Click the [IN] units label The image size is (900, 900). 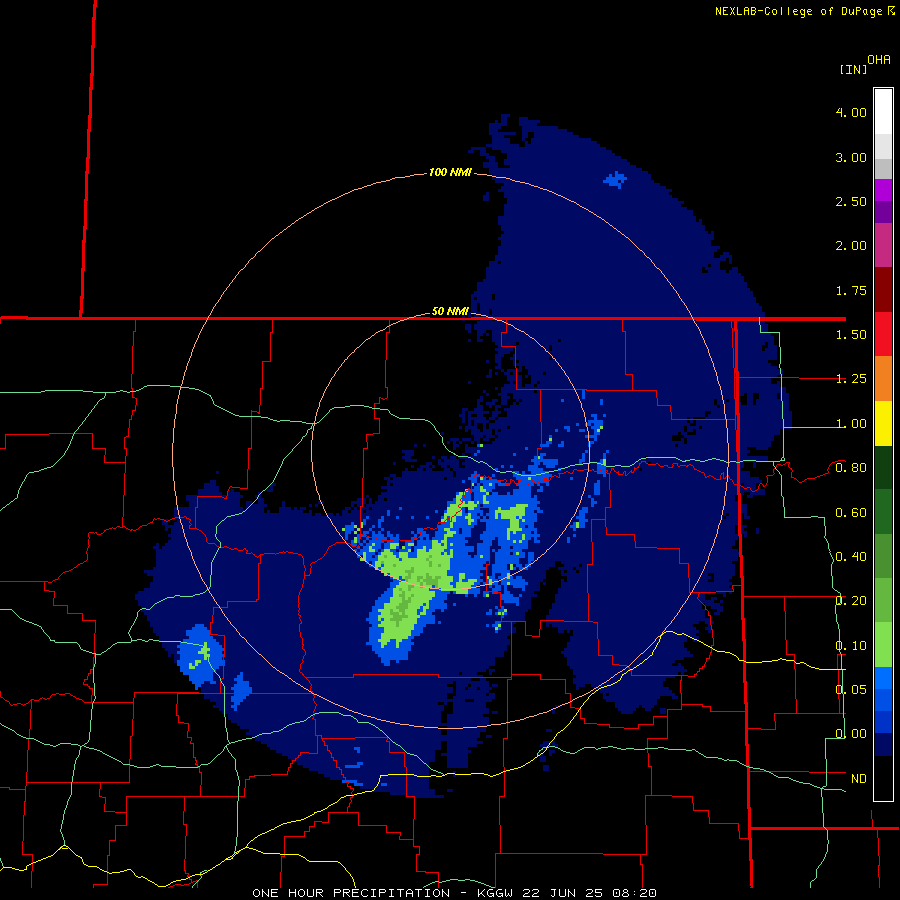pyautogui.click(x=853, y=69)
